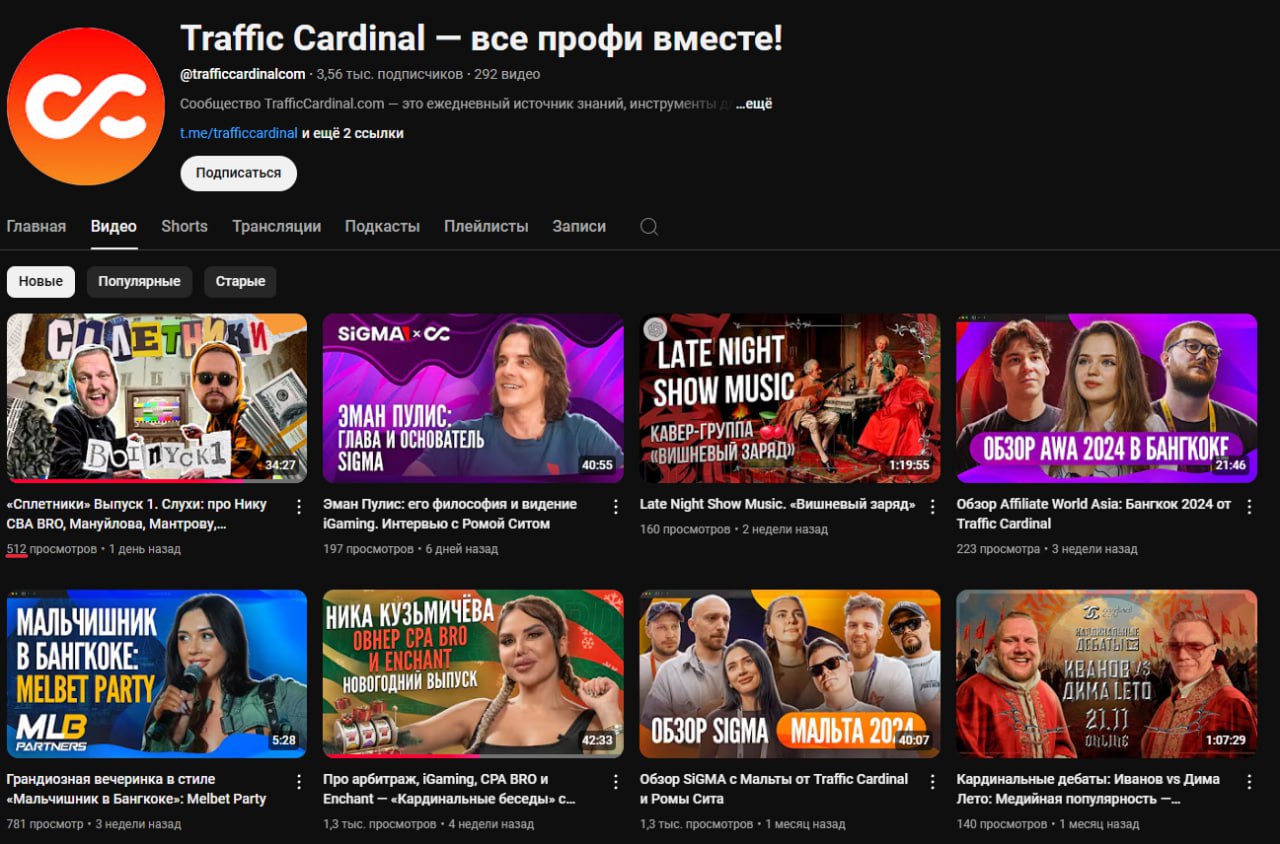Click the @trafficcardinalcom channel handle
1280x844 pixels.
[x=243, y=74]
